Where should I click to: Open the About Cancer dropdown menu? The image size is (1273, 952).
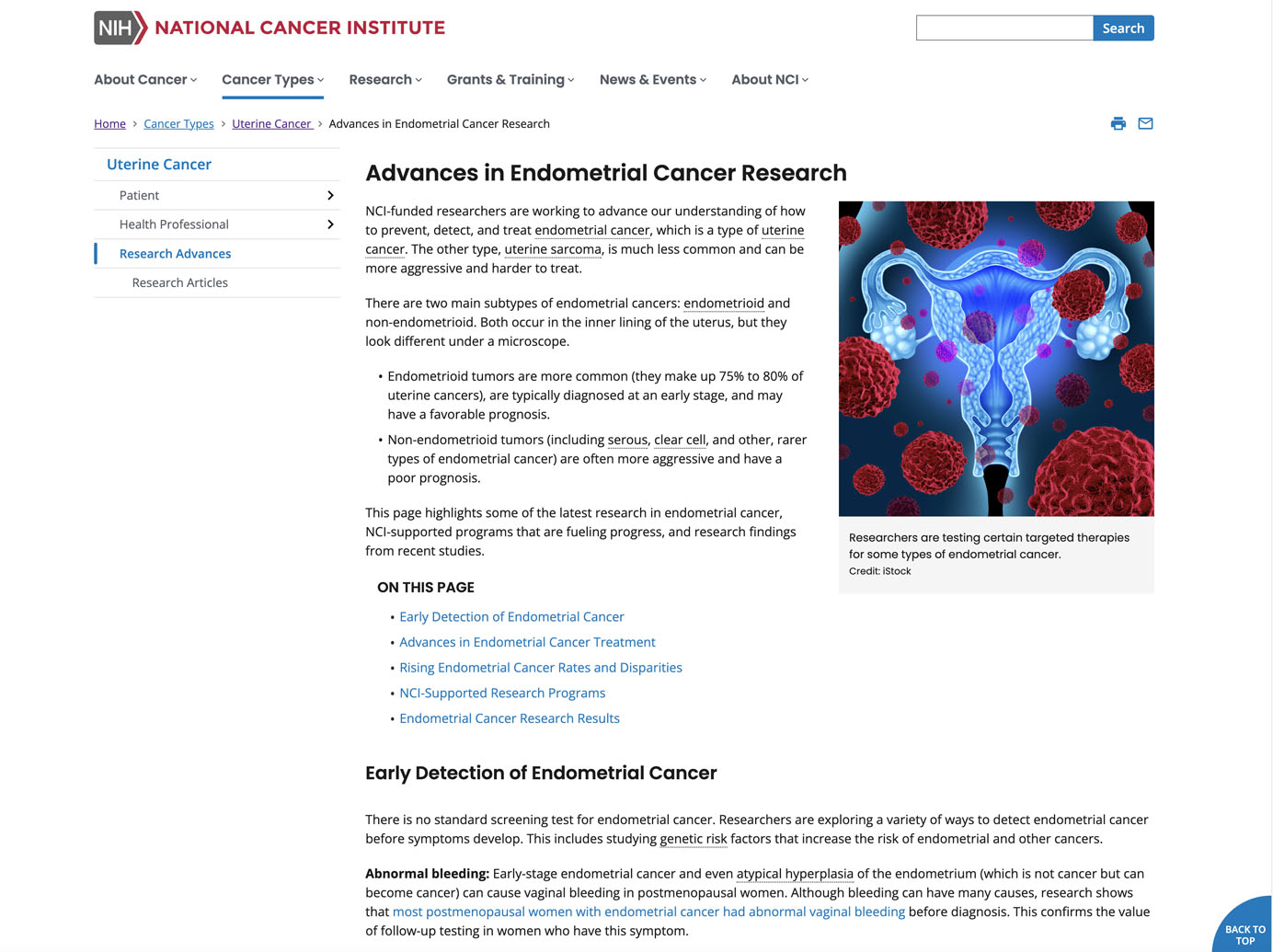point(145,80)
